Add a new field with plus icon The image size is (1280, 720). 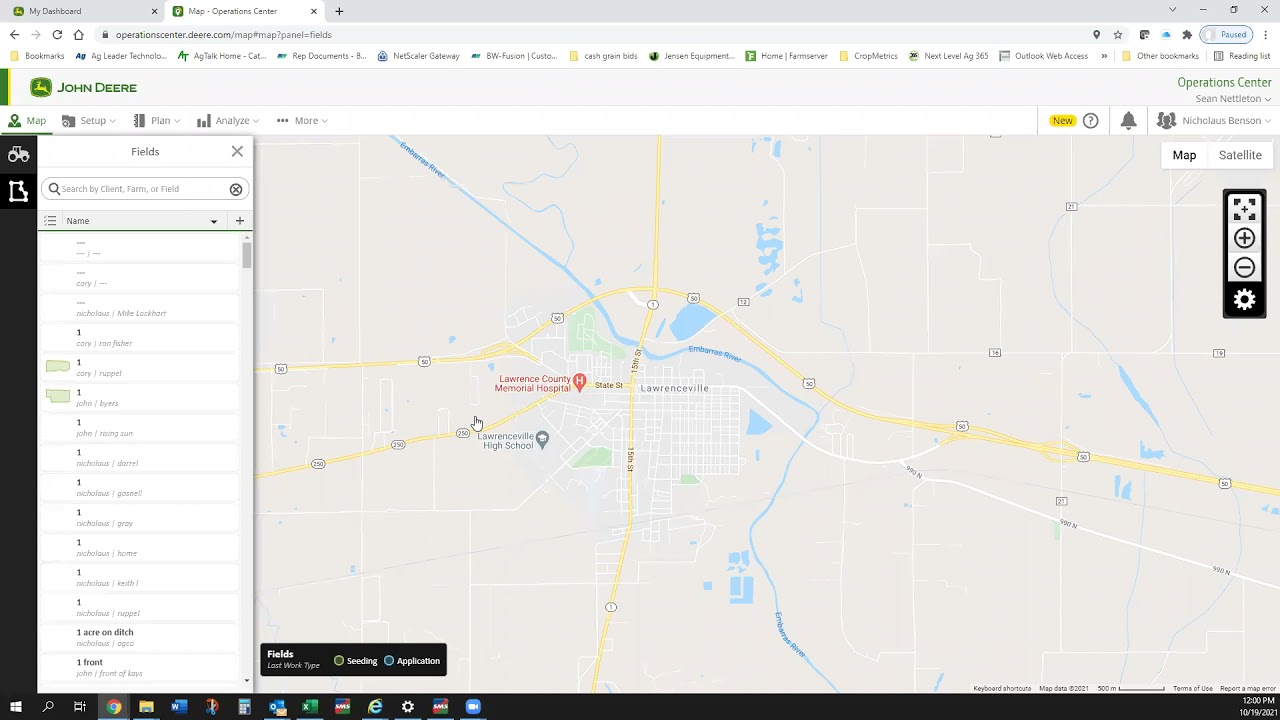coord(239,221)
